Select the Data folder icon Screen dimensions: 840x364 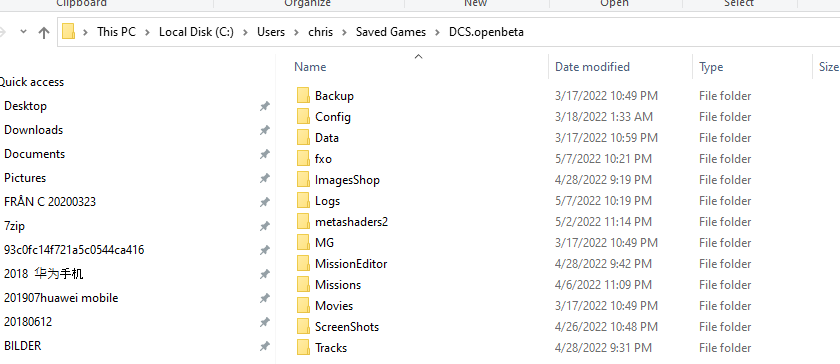pos(303,137)
